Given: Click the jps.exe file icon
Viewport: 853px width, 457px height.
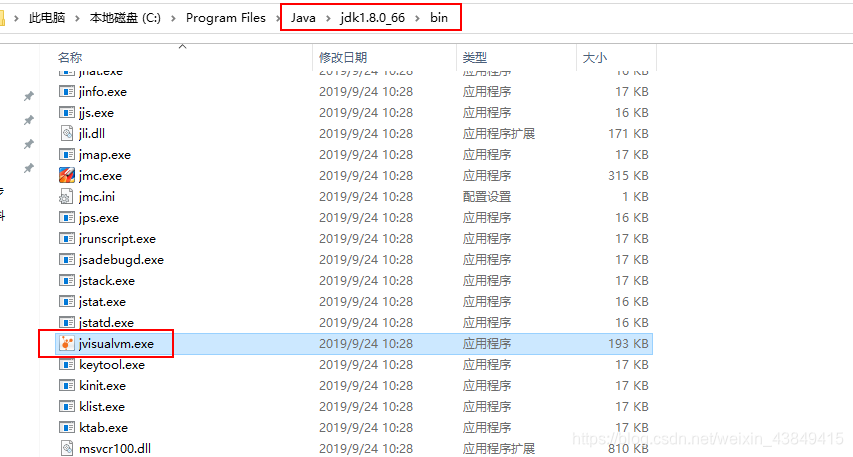Looking at the screenshot, I should pyautogui.click(x=66, y=218).
